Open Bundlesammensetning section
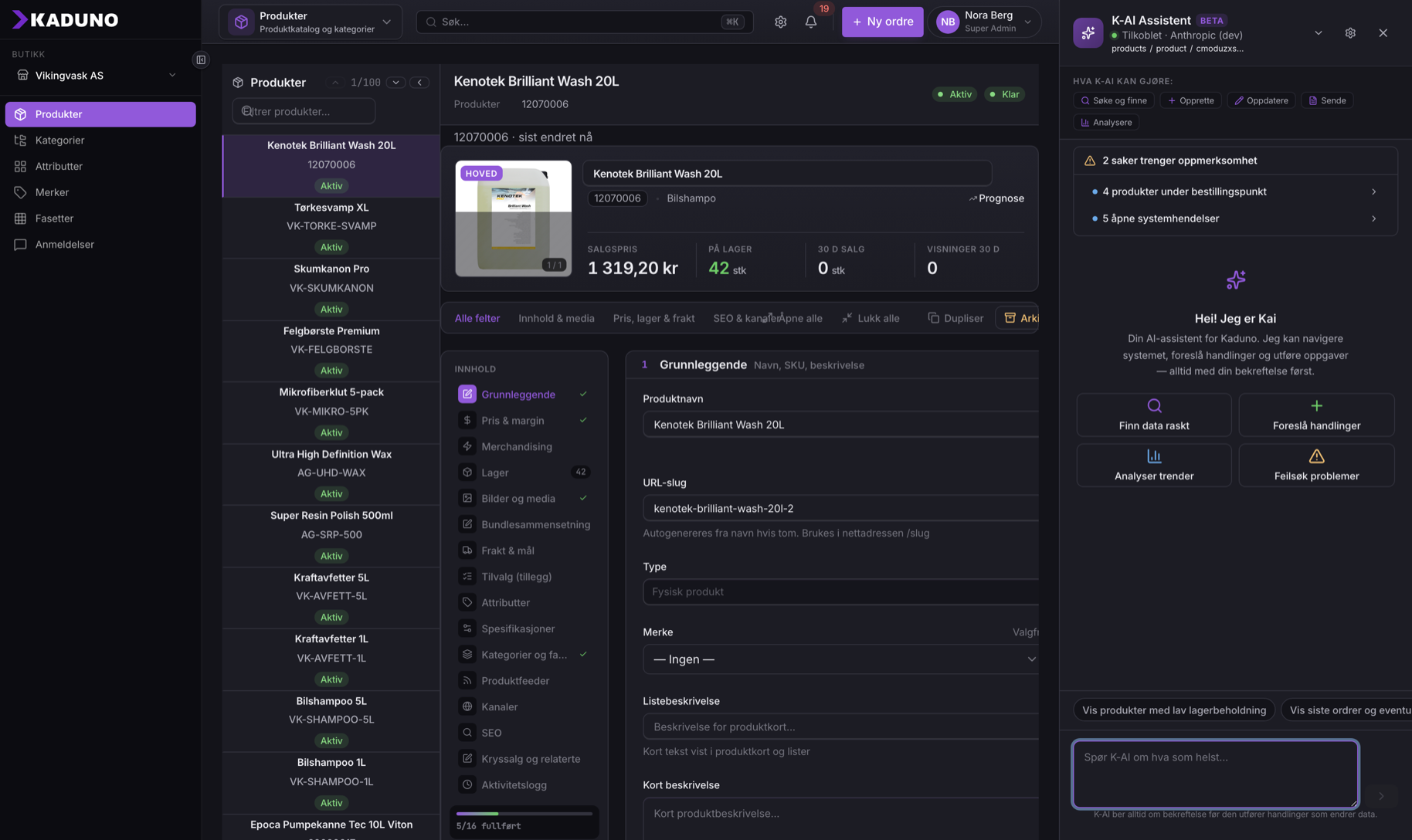The width and height of the screenshot is (1412, 840). (x=524, y=525)
